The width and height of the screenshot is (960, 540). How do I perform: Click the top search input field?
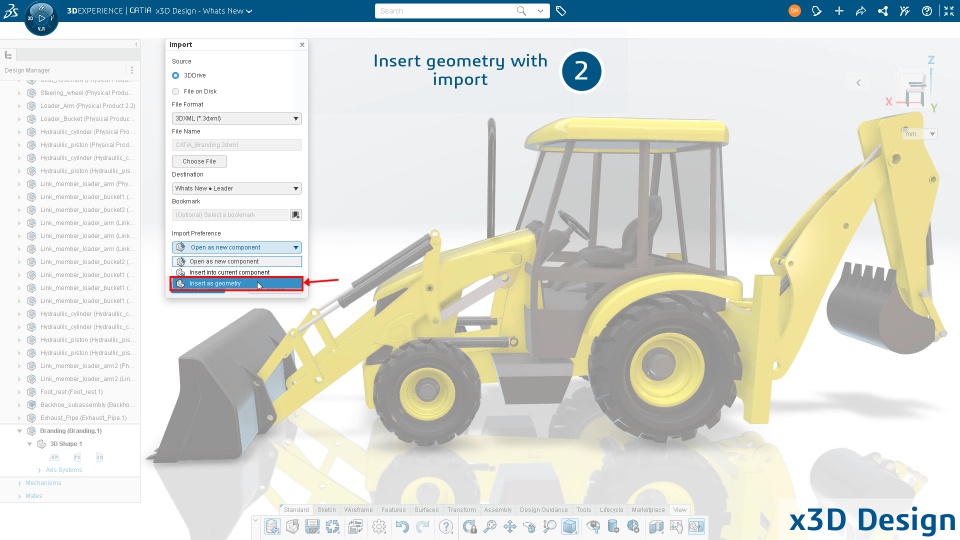click(446, 11)
